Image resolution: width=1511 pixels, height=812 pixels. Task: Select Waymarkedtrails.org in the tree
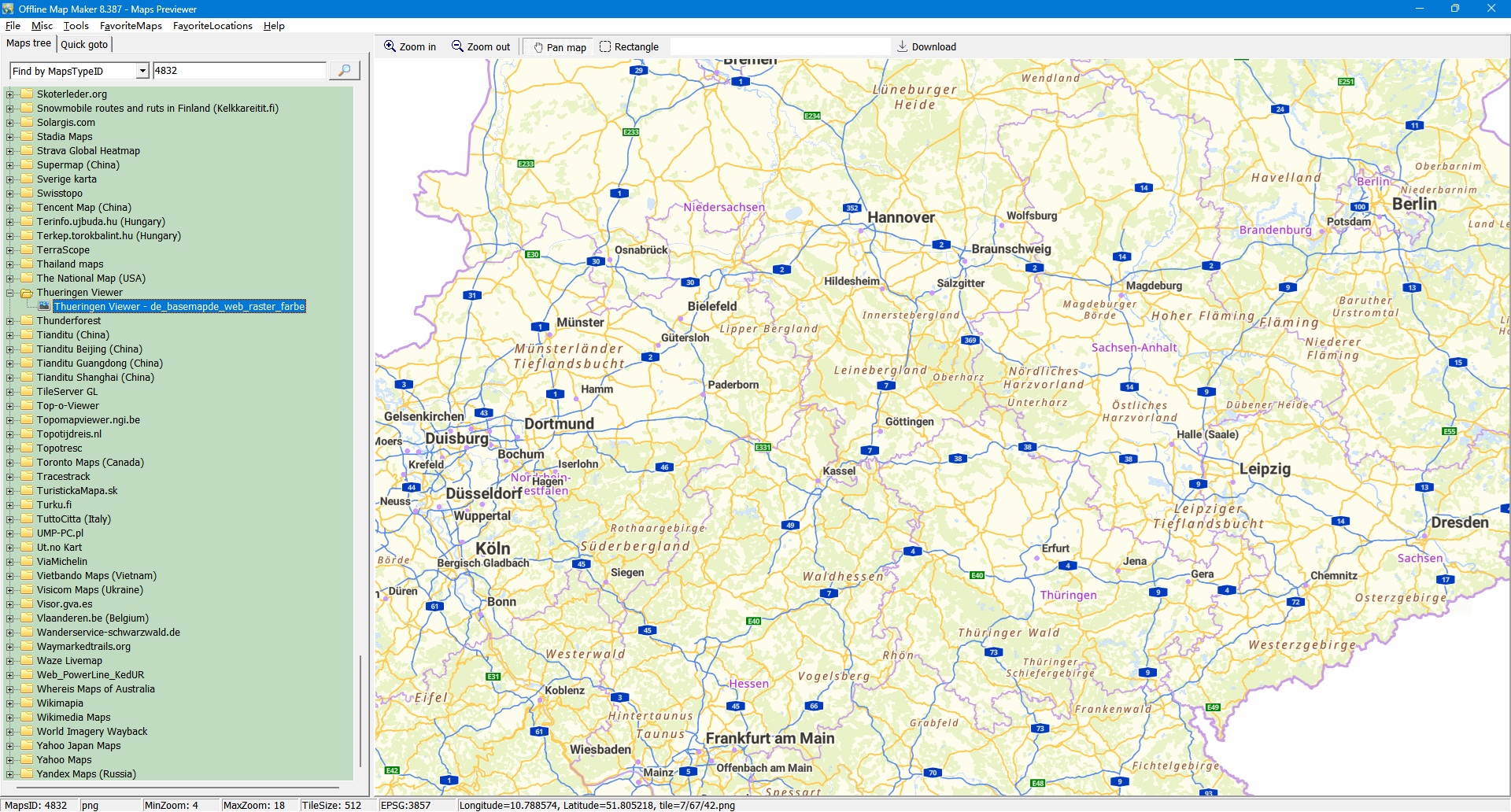click(x=83, y=647)
